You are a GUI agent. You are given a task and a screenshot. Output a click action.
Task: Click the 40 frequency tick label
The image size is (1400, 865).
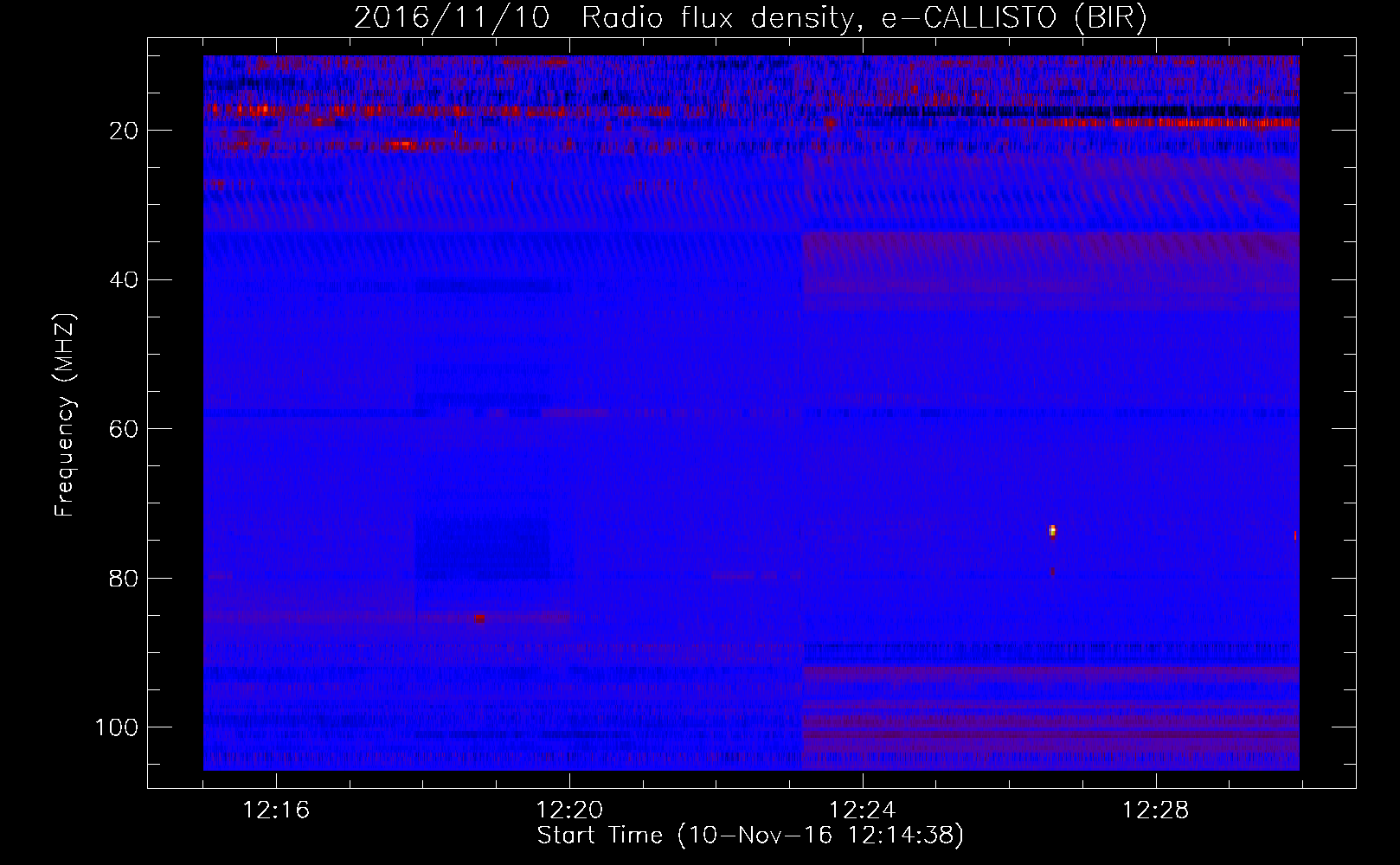click(x=125, y=280)
